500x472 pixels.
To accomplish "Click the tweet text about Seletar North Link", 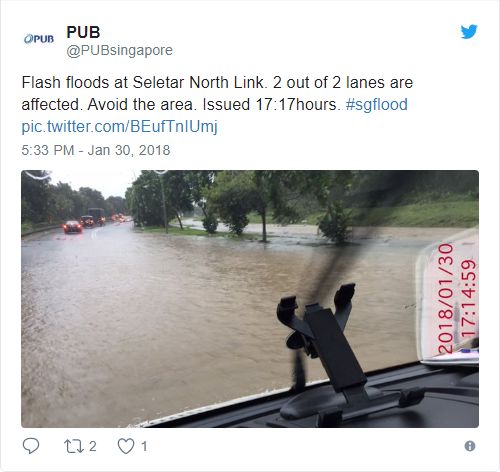I will pos(217,93).
